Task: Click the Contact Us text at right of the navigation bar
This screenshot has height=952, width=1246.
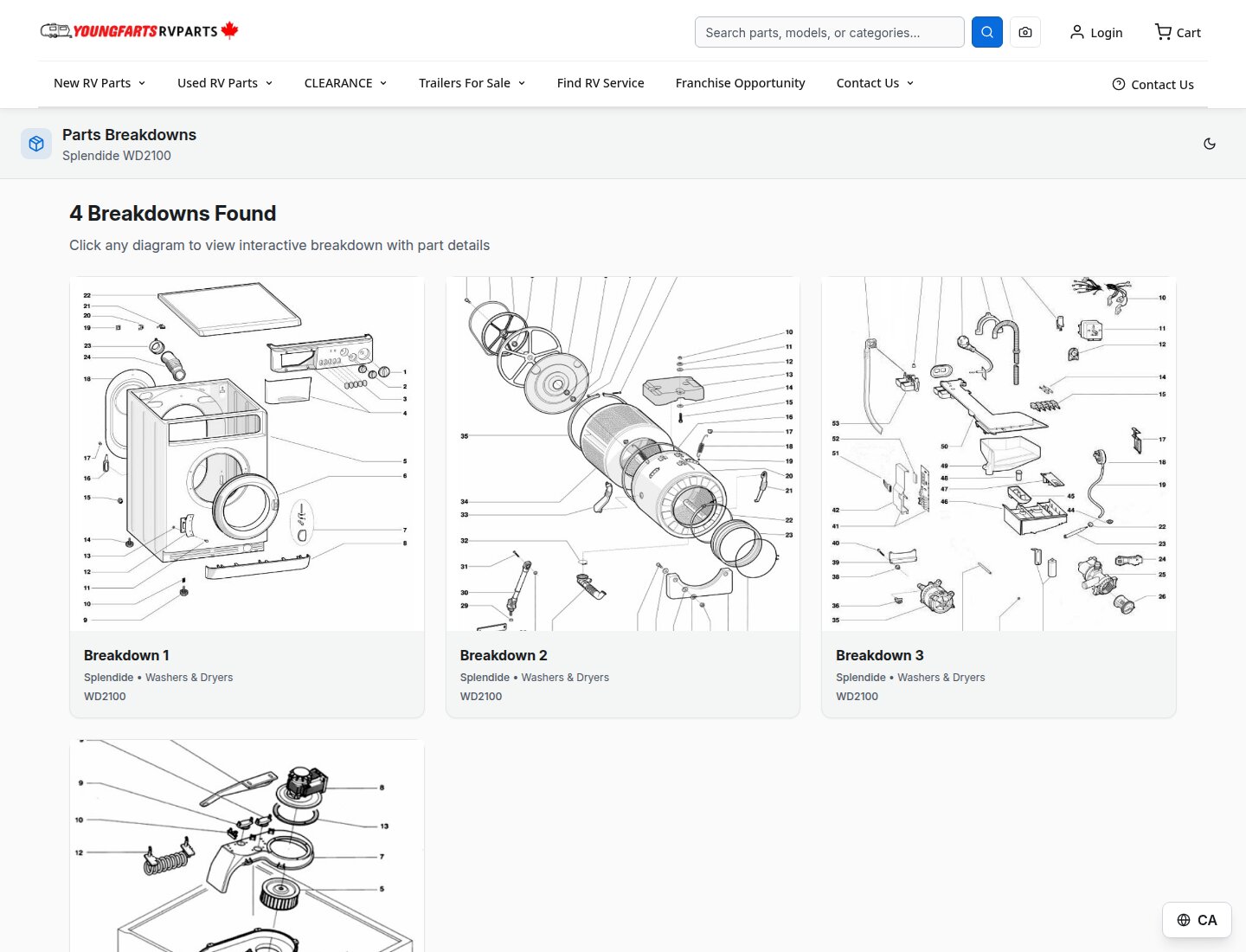Action: (1162, 85)
